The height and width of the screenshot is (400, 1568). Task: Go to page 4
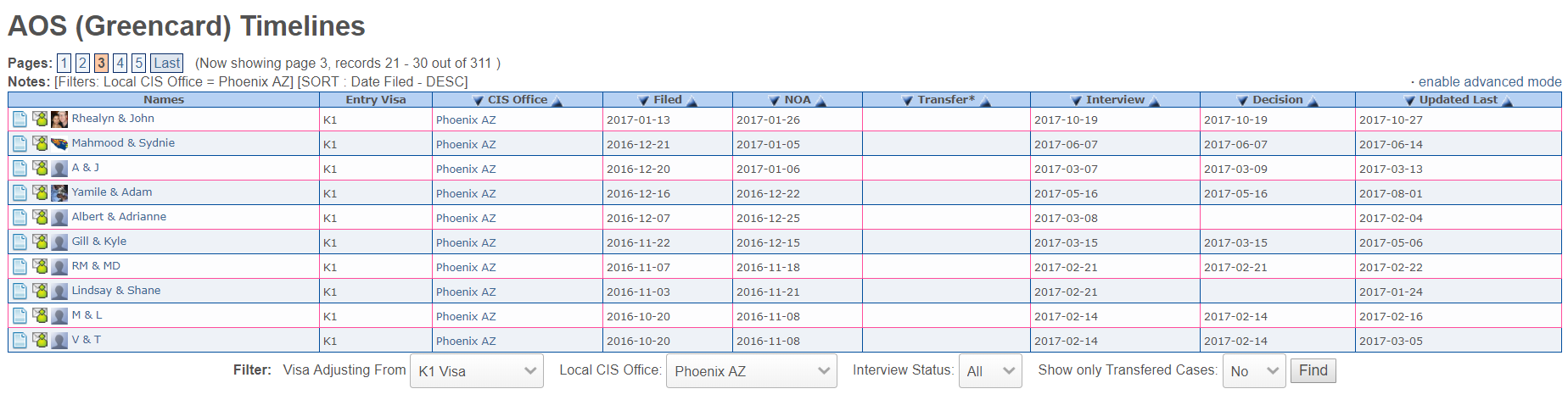click(x=120, y=64)
